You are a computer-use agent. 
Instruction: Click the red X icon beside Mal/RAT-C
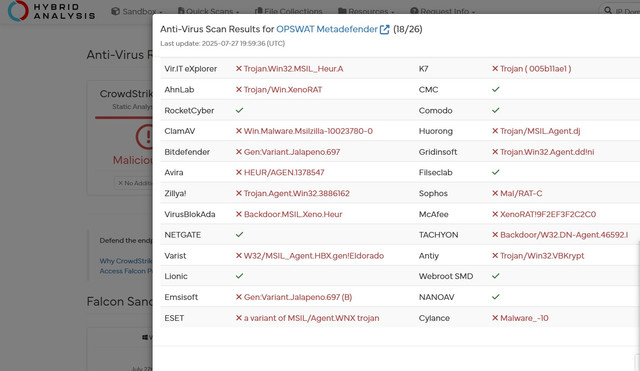[x=495, y=193]
